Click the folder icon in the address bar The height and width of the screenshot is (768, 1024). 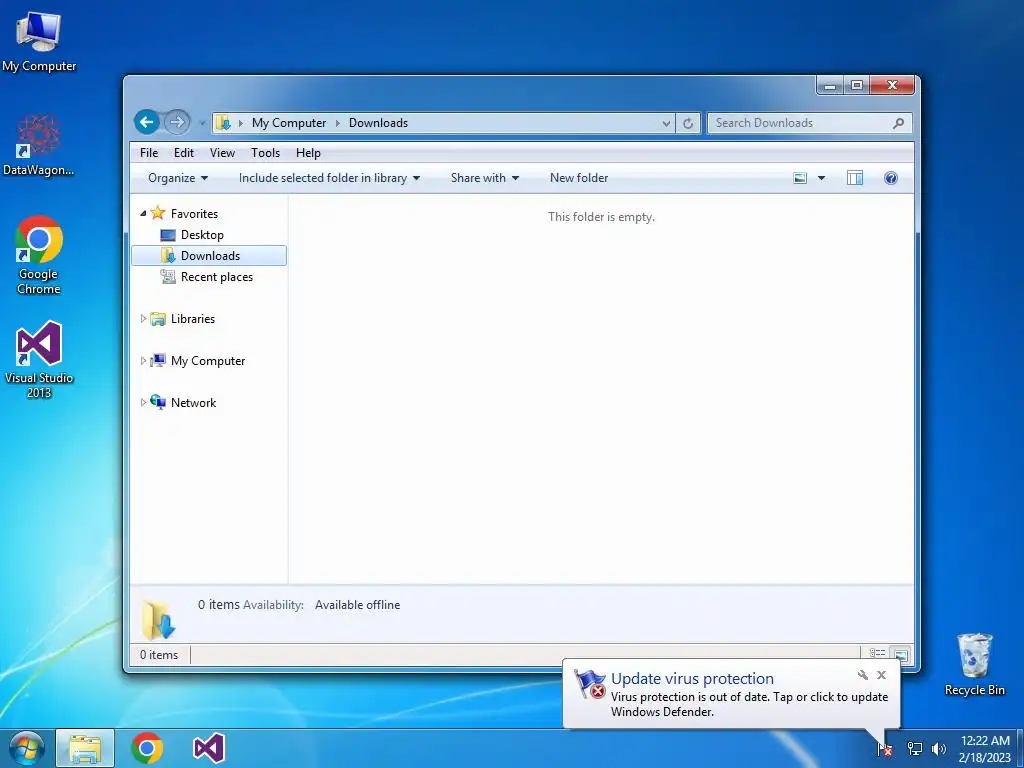coord(223,123)
